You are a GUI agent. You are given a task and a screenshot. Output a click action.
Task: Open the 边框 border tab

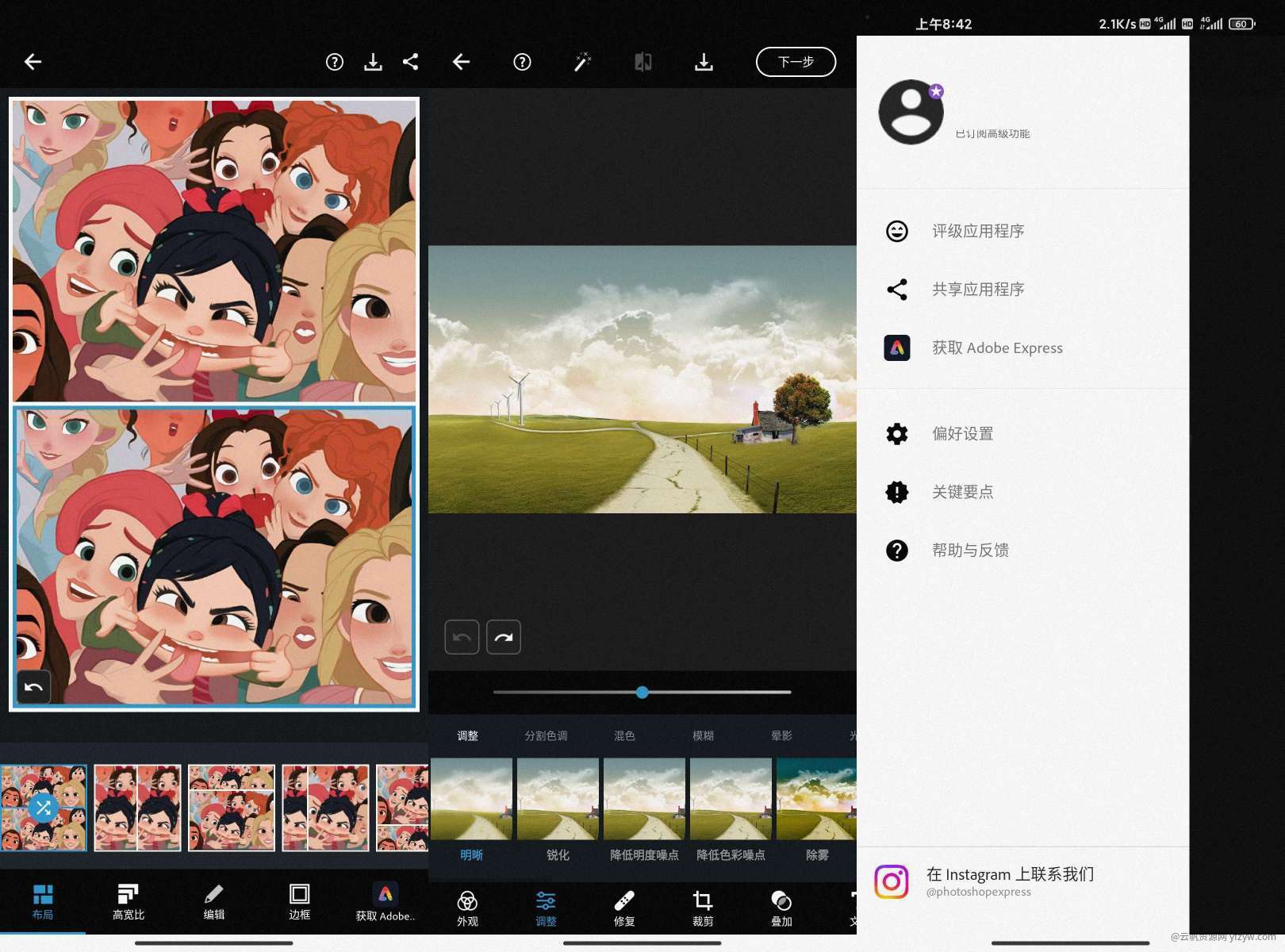[x=299, y=902]
